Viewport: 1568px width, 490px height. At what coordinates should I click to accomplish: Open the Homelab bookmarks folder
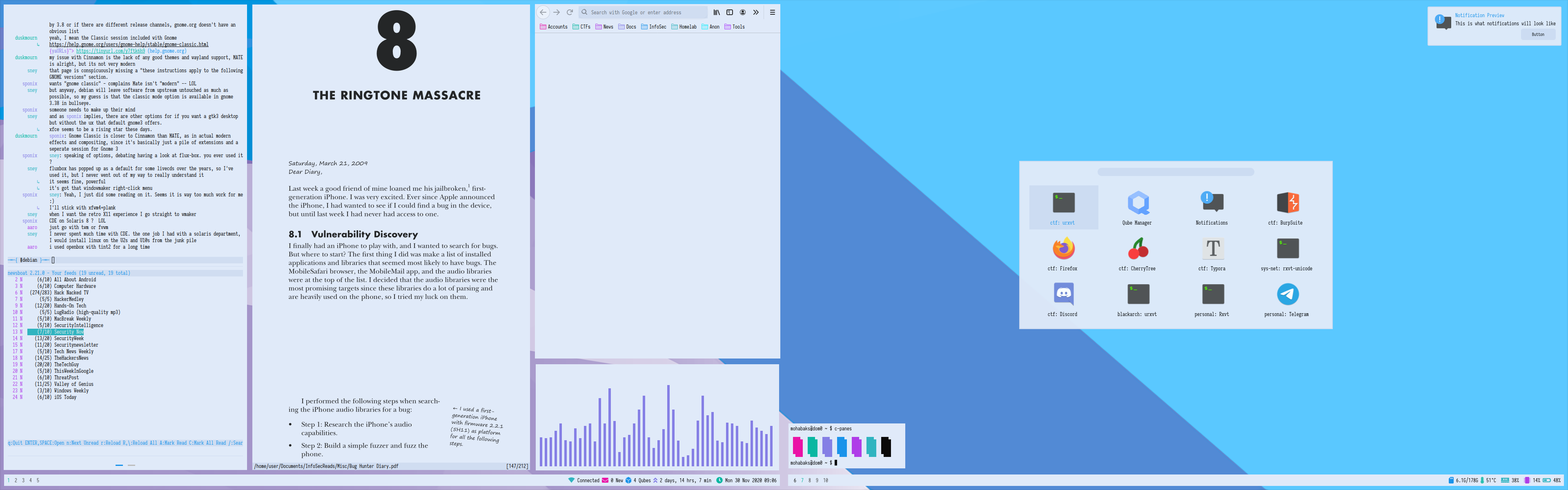[x=684, y=27]
